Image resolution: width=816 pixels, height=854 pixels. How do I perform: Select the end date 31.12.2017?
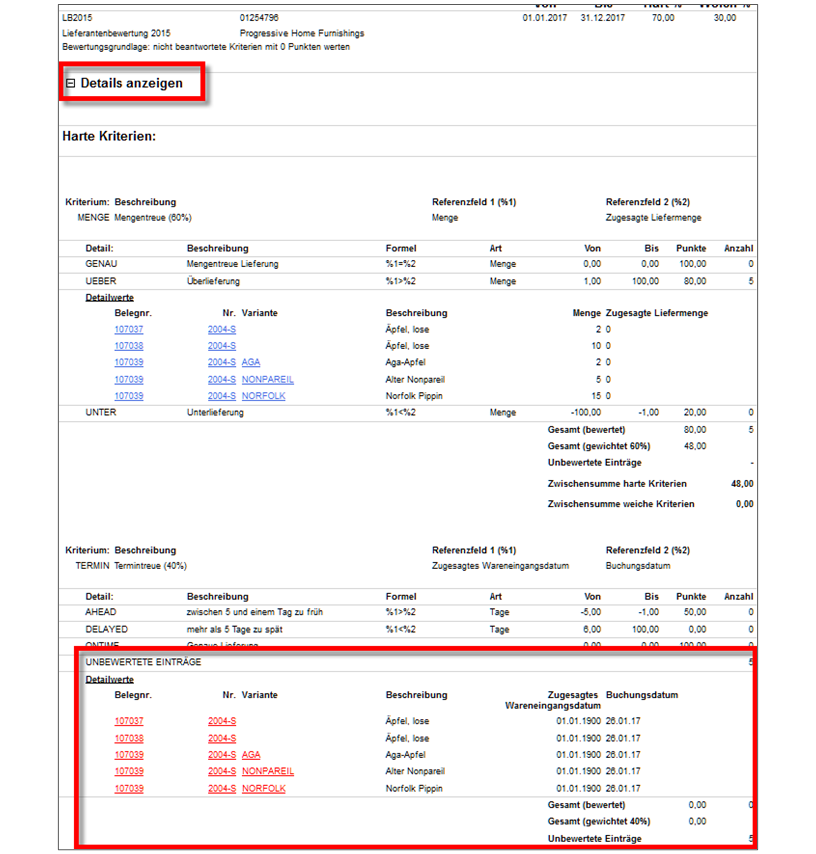(602, 18)
